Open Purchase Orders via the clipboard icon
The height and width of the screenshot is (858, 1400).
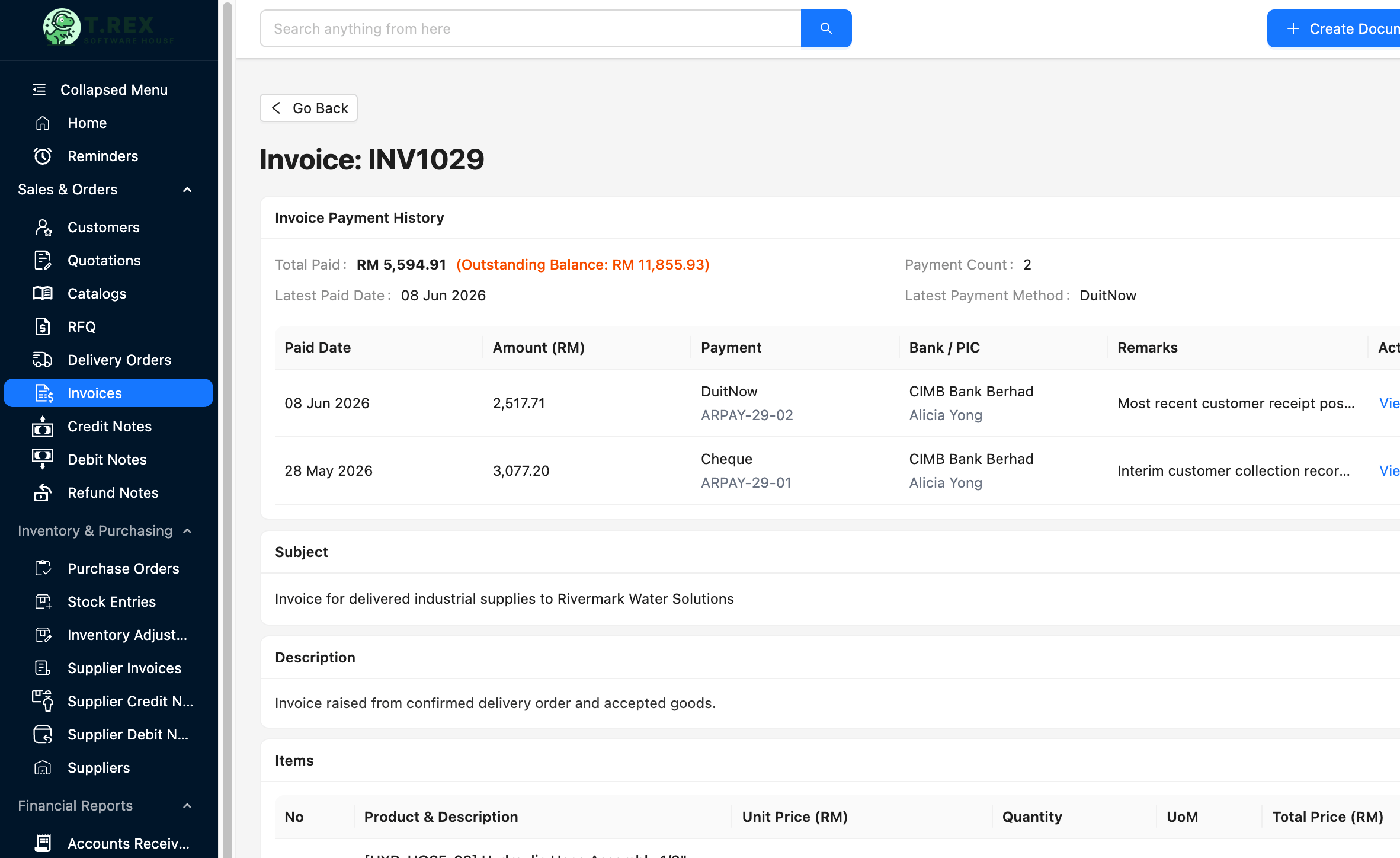(x=42, y=568)
